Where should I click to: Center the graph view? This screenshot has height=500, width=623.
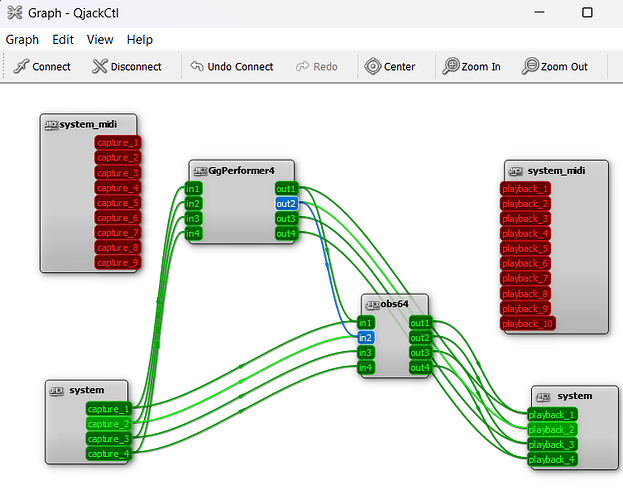390,66
